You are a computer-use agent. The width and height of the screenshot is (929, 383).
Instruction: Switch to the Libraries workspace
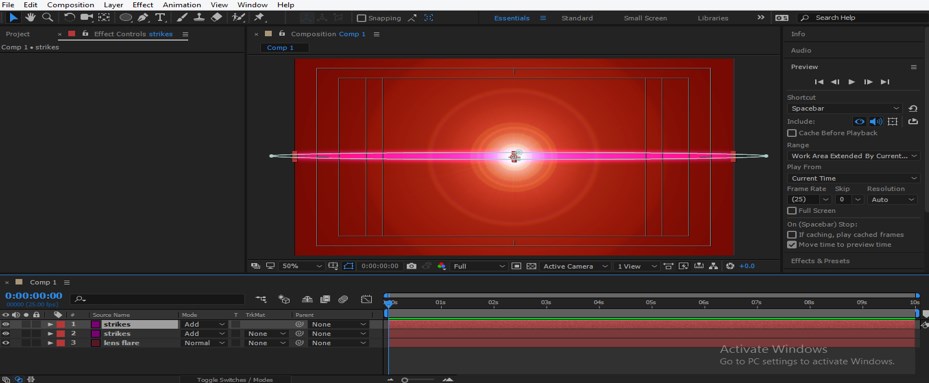click(x=713, y=18)
